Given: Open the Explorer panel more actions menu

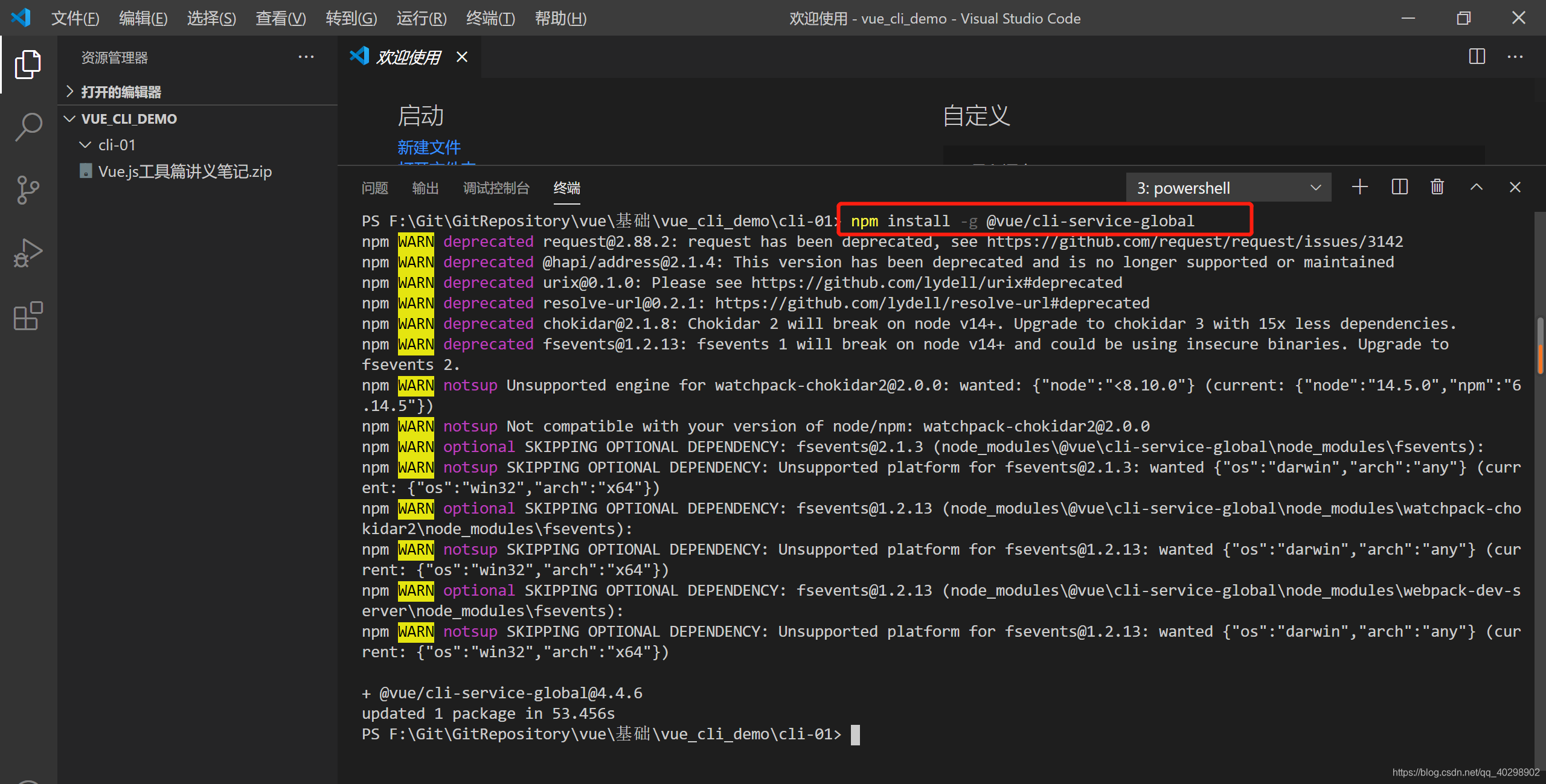Looking at the screenshot, I should pyautogui.click(x=306, y=57).
